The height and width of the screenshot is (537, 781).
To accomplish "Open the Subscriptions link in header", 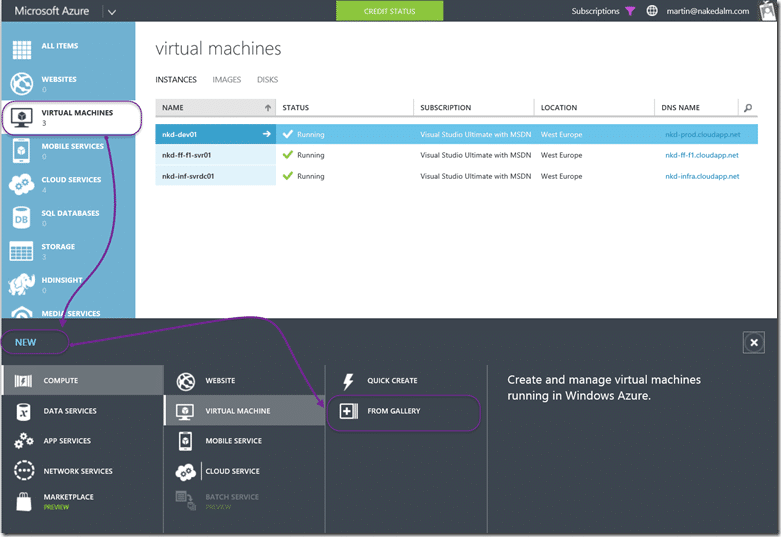I will point(595,11).
